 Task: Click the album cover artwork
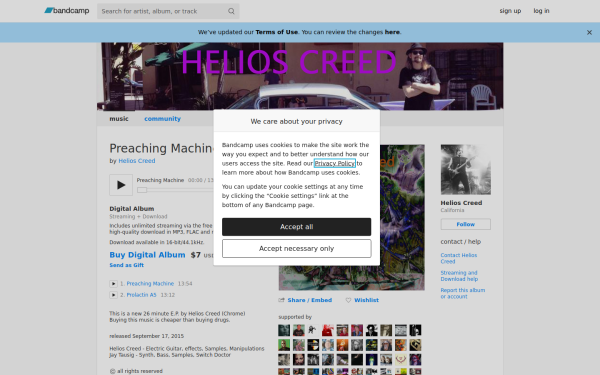click(402, 217)
